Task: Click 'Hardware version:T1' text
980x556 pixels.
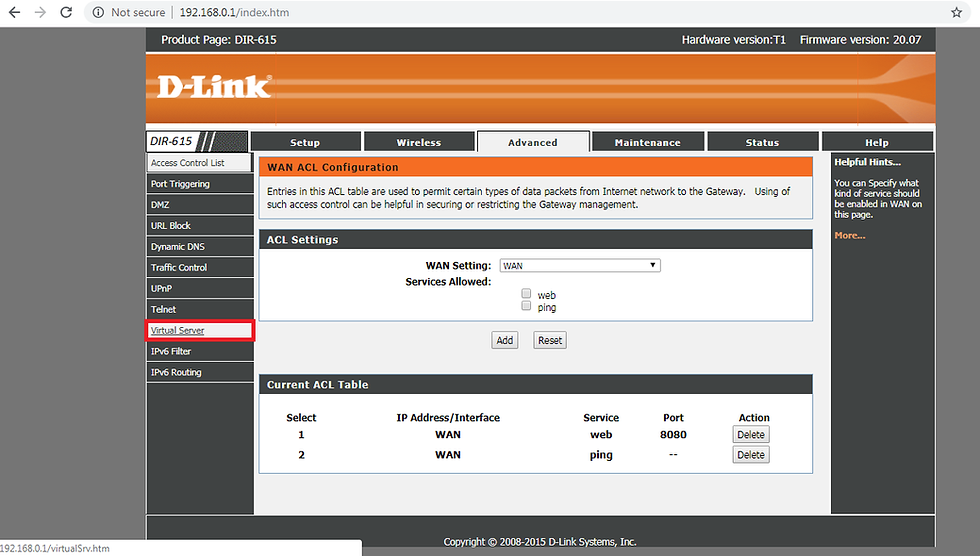Action: (734, 40)
